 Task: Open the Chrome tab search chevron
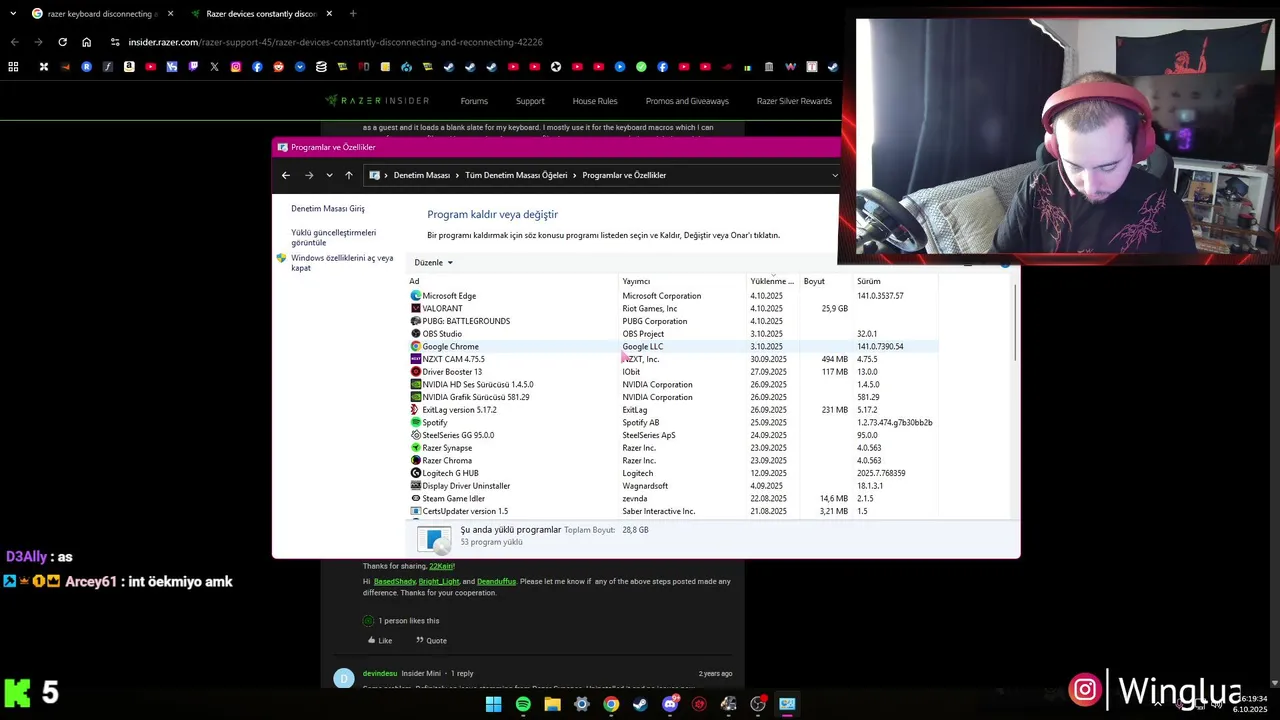(13, 14)
